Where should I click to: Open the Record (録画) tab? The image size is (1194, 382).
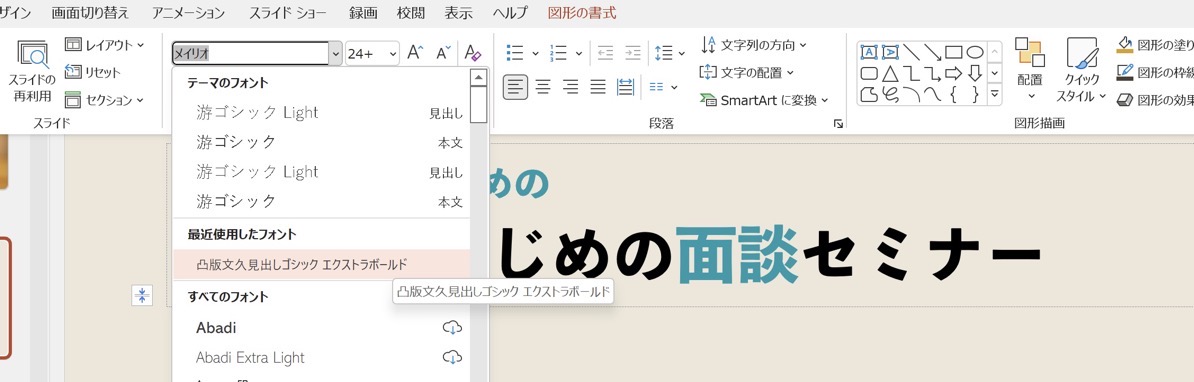click(362, 13)
